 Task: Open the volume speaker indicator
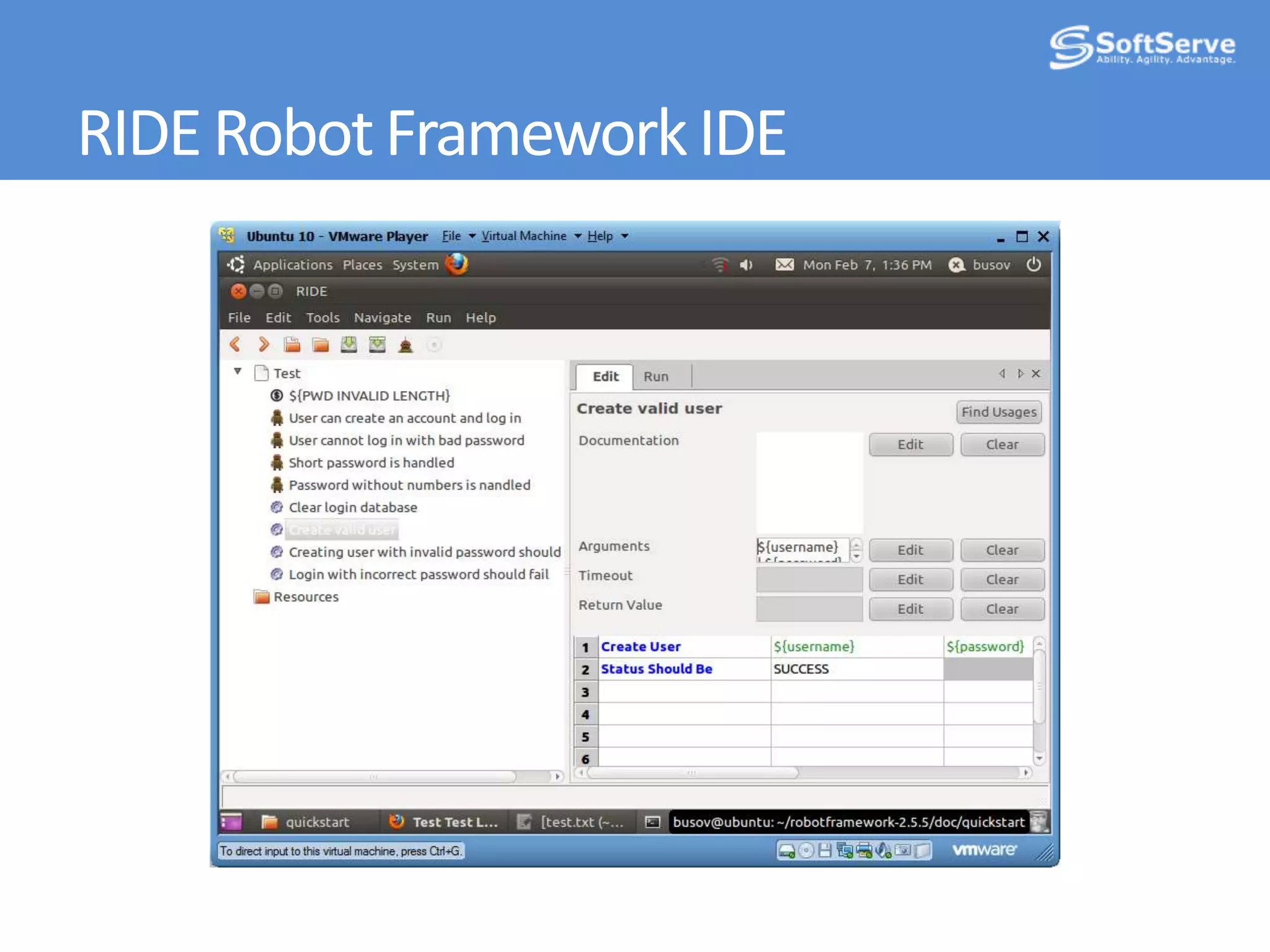coord(746,265)
